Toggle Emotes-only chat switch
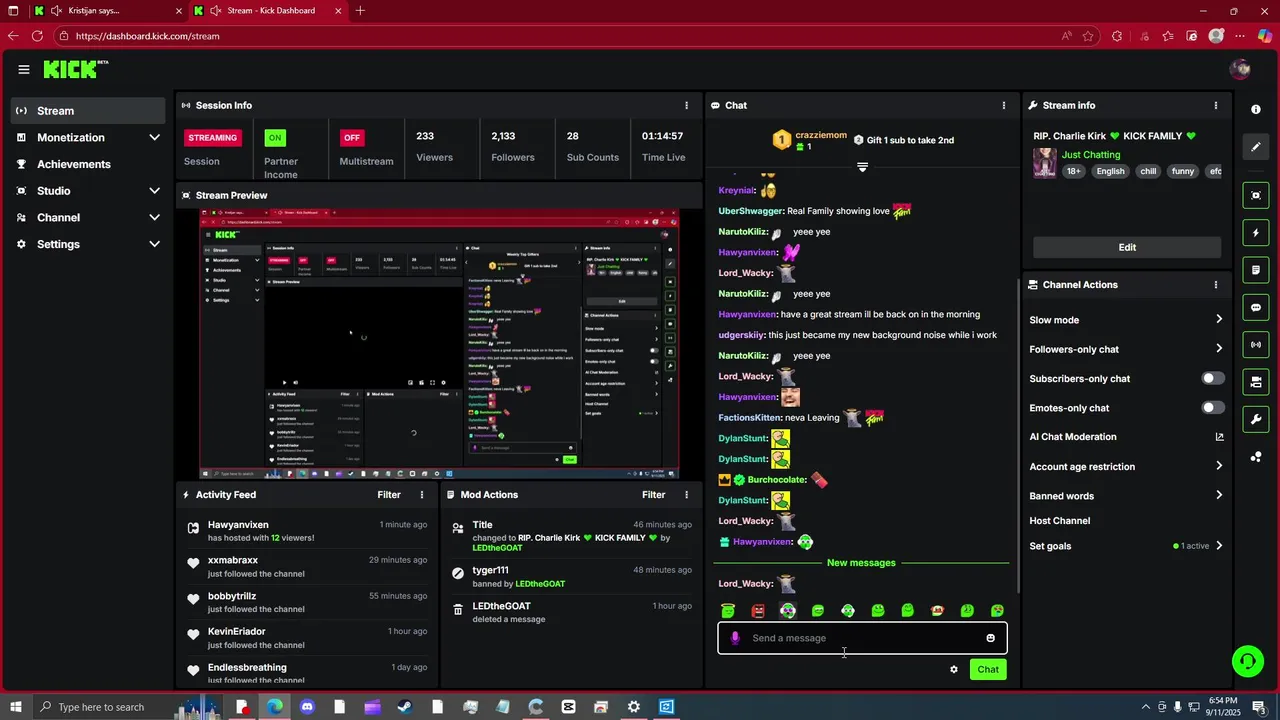The height and width of the screenshot is (720, 1280). coord(1212,408)
